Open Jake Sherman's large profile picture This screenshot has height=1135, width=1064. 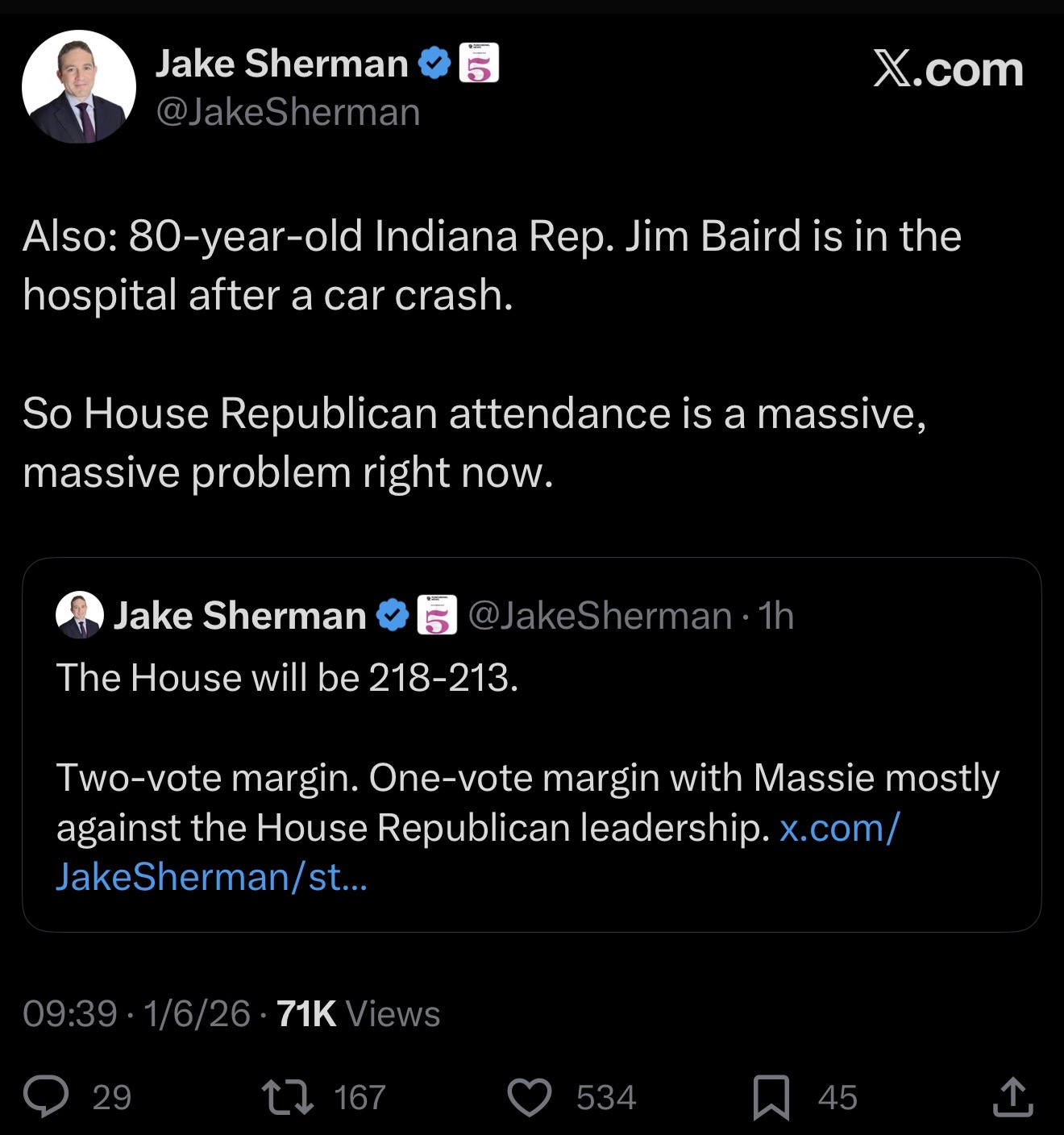79,87
